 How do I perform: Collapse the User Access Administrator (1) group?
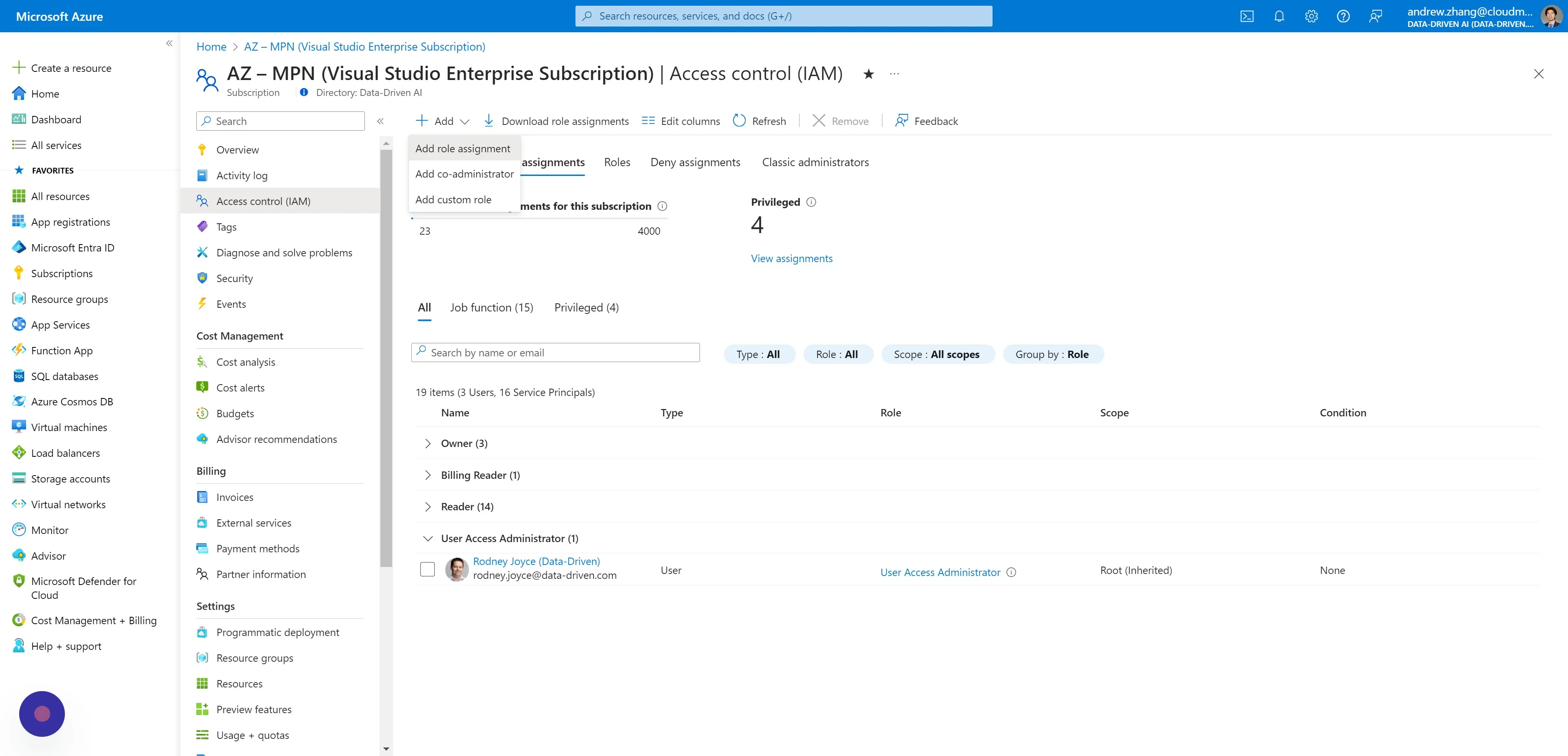[427, 538]
